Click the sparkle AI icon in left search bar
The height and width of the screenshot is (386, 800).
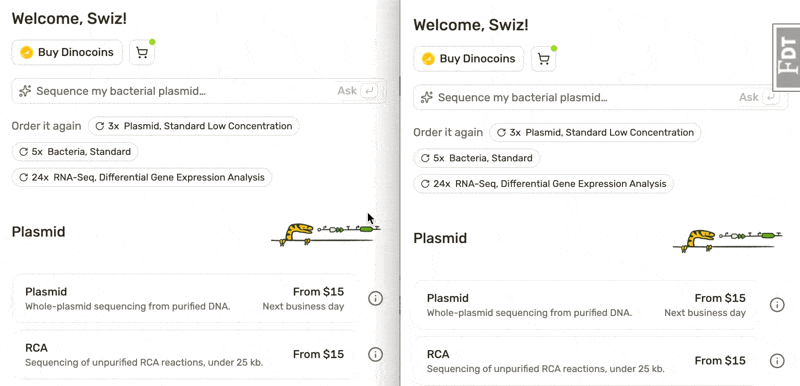[x=25, y=91]
